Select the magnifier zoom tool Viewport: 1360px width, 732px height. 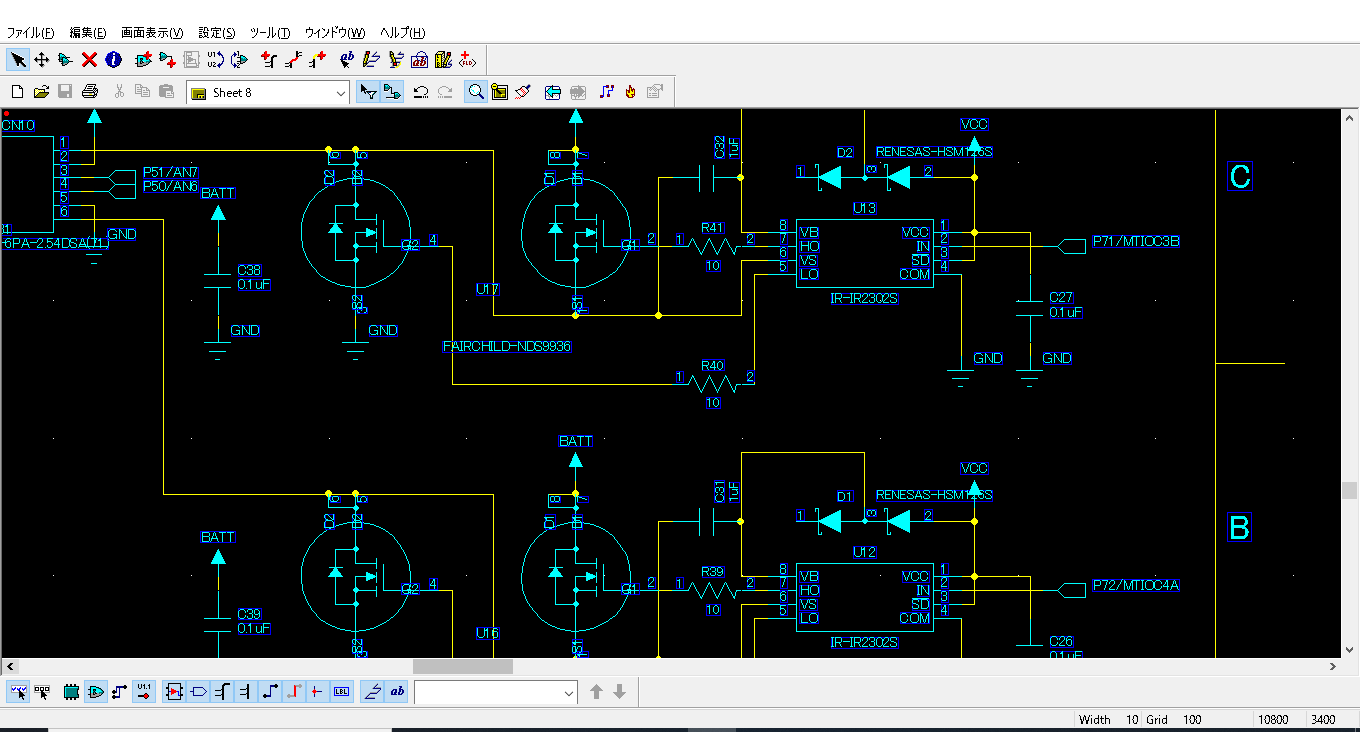[x=476, y=91]
